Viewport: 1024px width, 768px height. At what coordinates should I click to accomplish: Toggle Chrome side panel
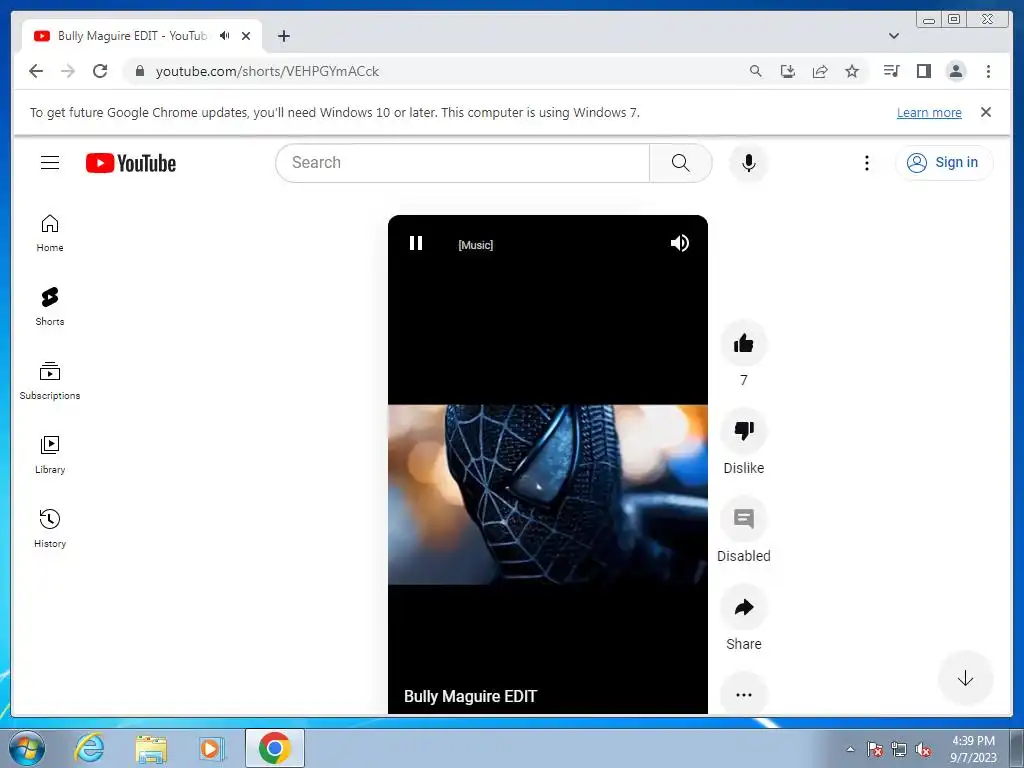click(x=923, y=71)
